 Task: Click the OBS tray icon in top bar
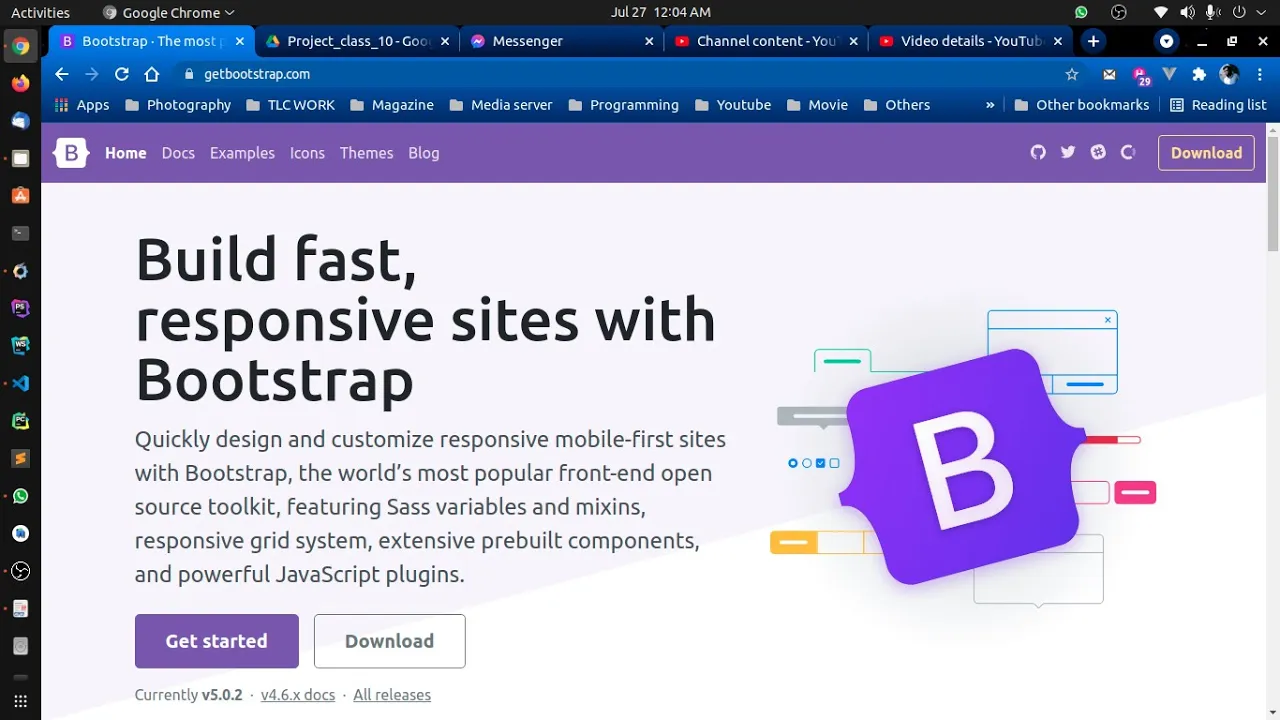click(x=1119, y=12)
